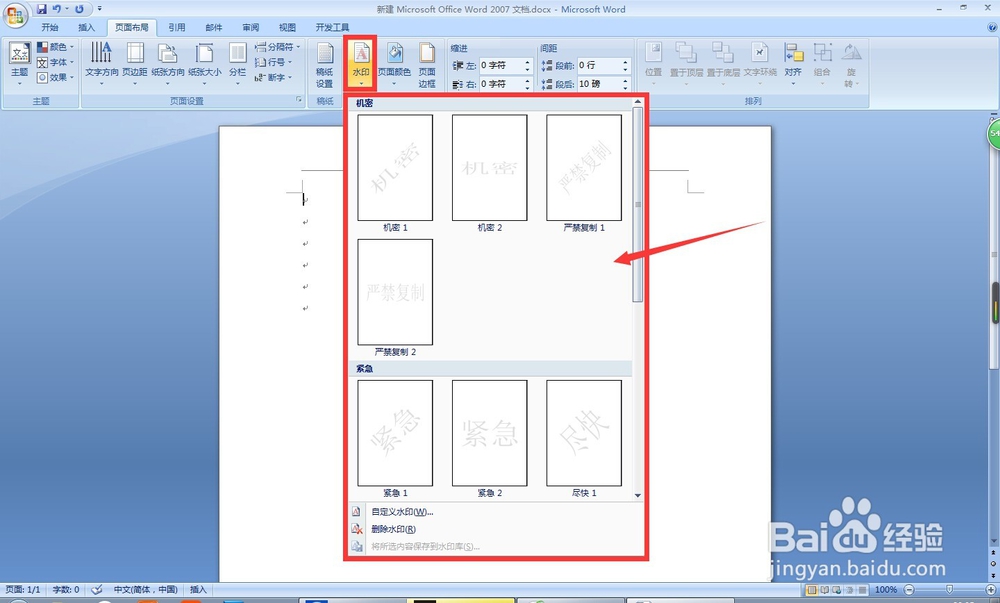Screen dimensions: 1000x603
Task: Open theme 颜色 colors option
Action: pos(55,47)
